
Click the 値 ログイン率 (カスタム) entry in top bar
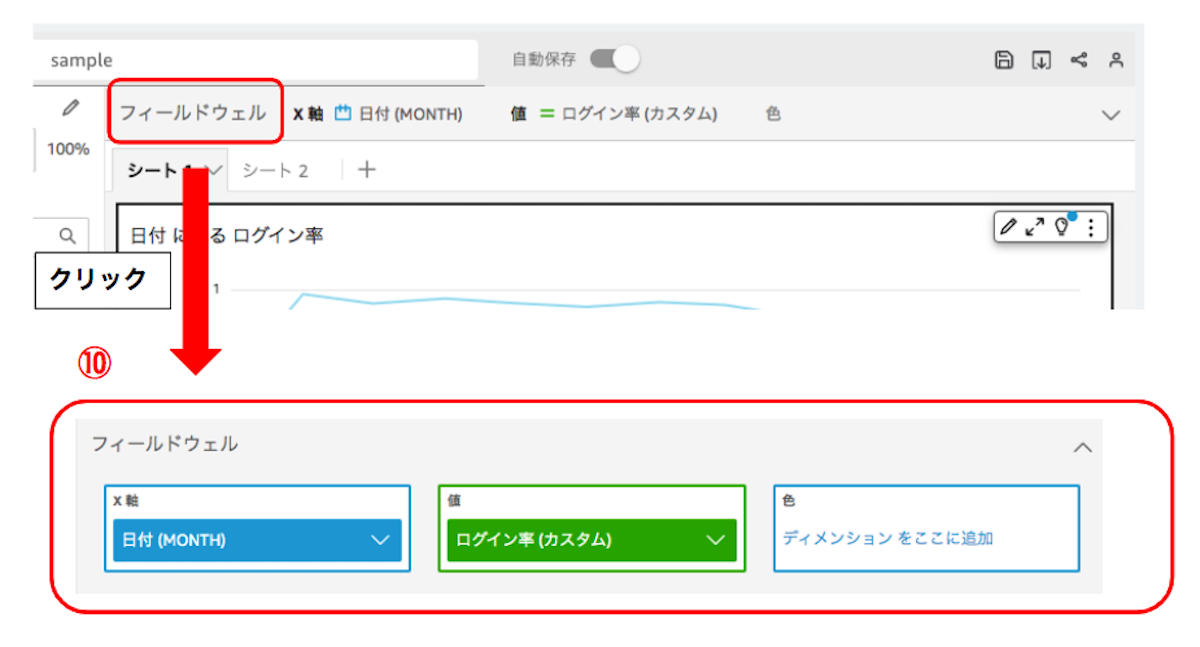pyautogui.click(x=614, y=114)
